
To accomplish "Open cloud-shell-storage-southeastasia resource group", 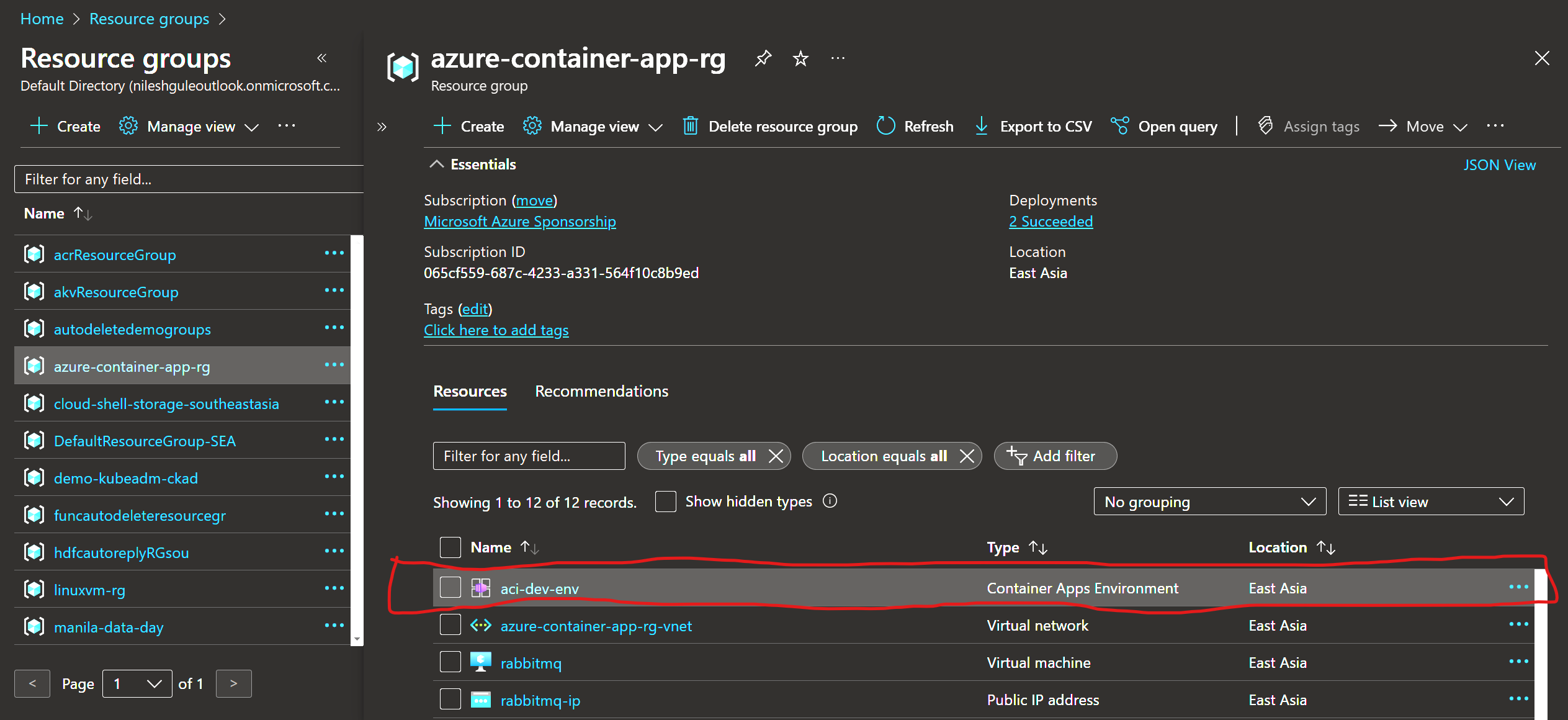I will 166,404.
